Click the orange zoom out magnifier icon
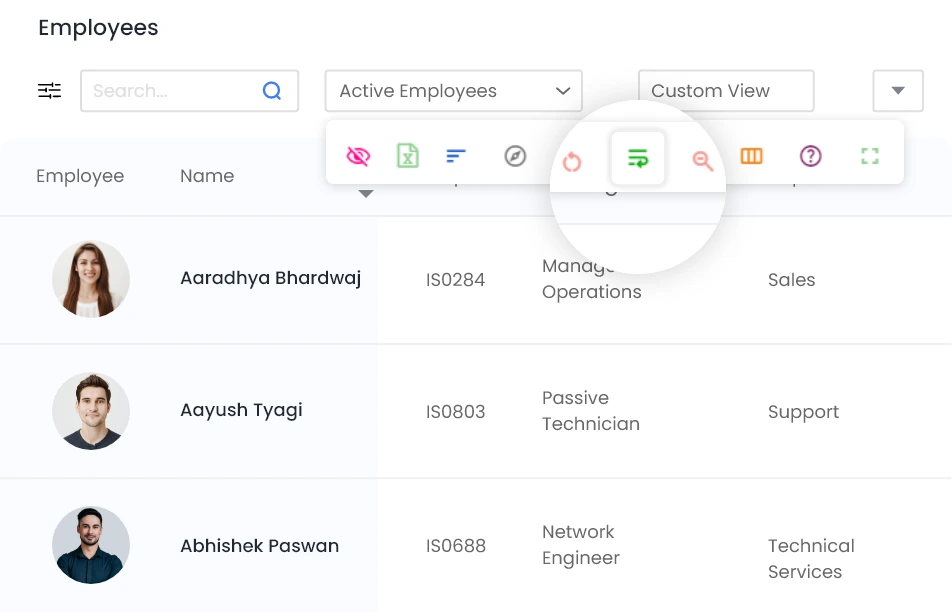 pyautogui.click(x=702, y=161)
